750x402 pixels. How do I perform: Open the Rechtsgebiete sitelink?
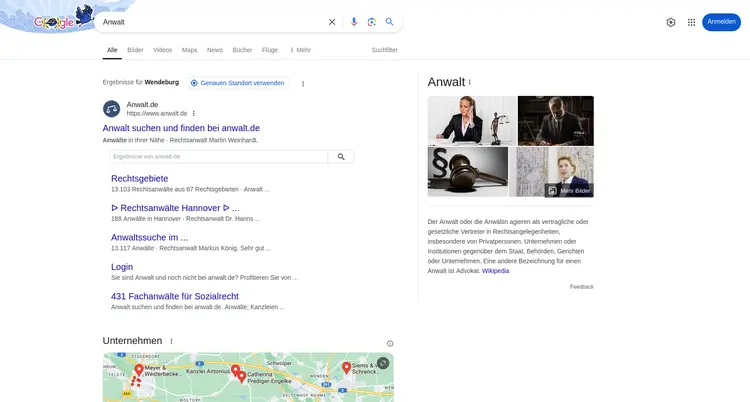coord(140,179)
